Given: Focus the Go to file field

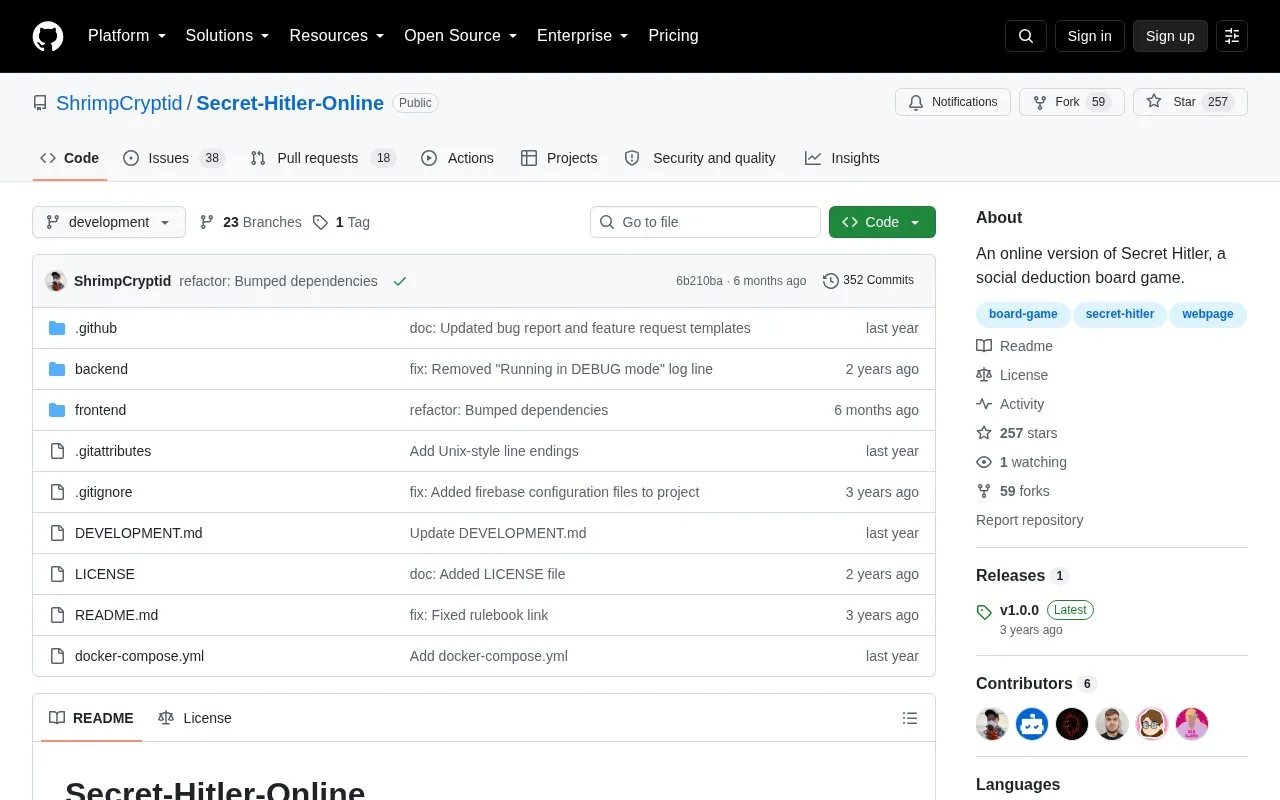Looking at the screenshot, I should tap(705, 222).
